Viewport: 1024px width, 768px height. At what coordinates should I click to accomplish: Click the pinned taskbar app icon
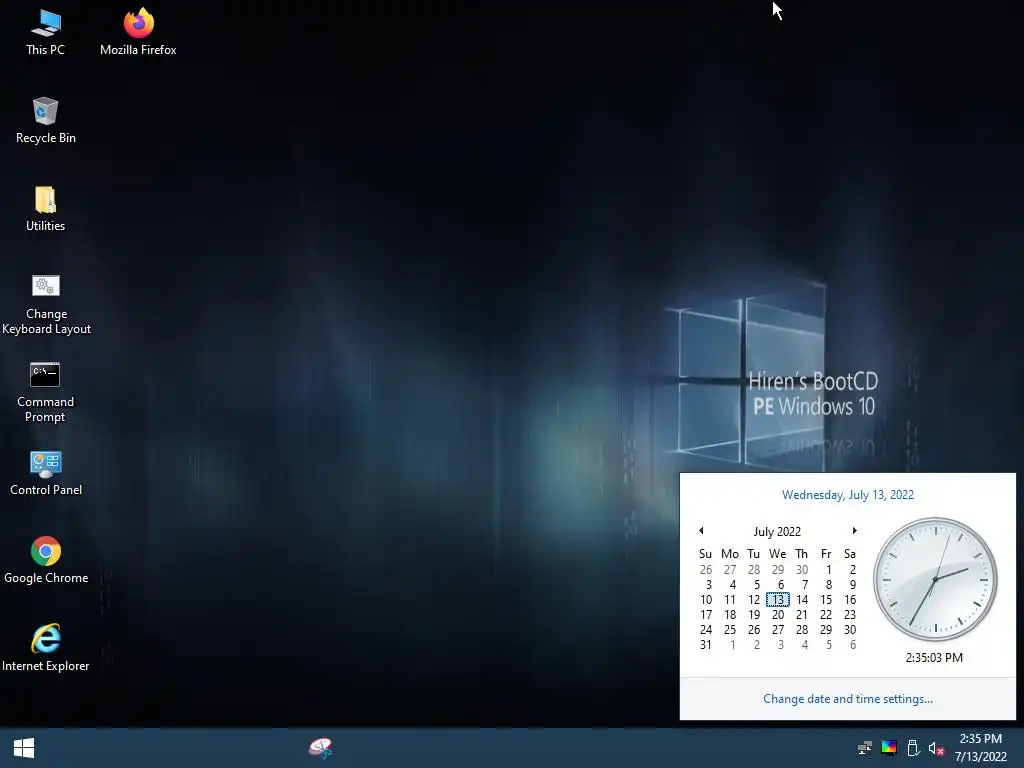321,748
